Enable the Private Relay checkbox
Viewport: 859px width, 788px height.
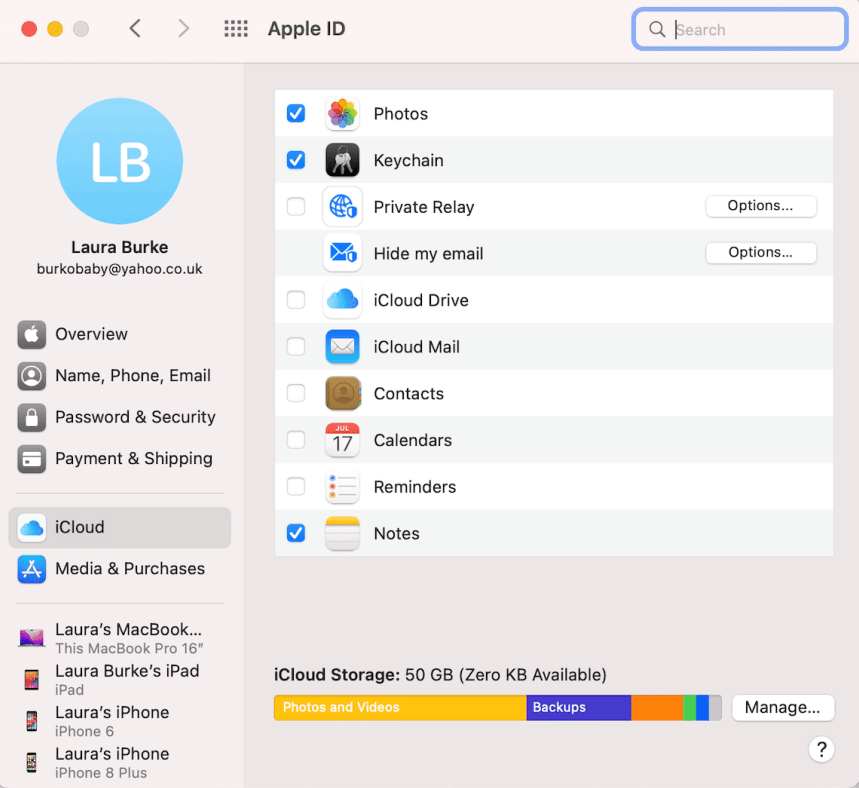coord(296,207)
